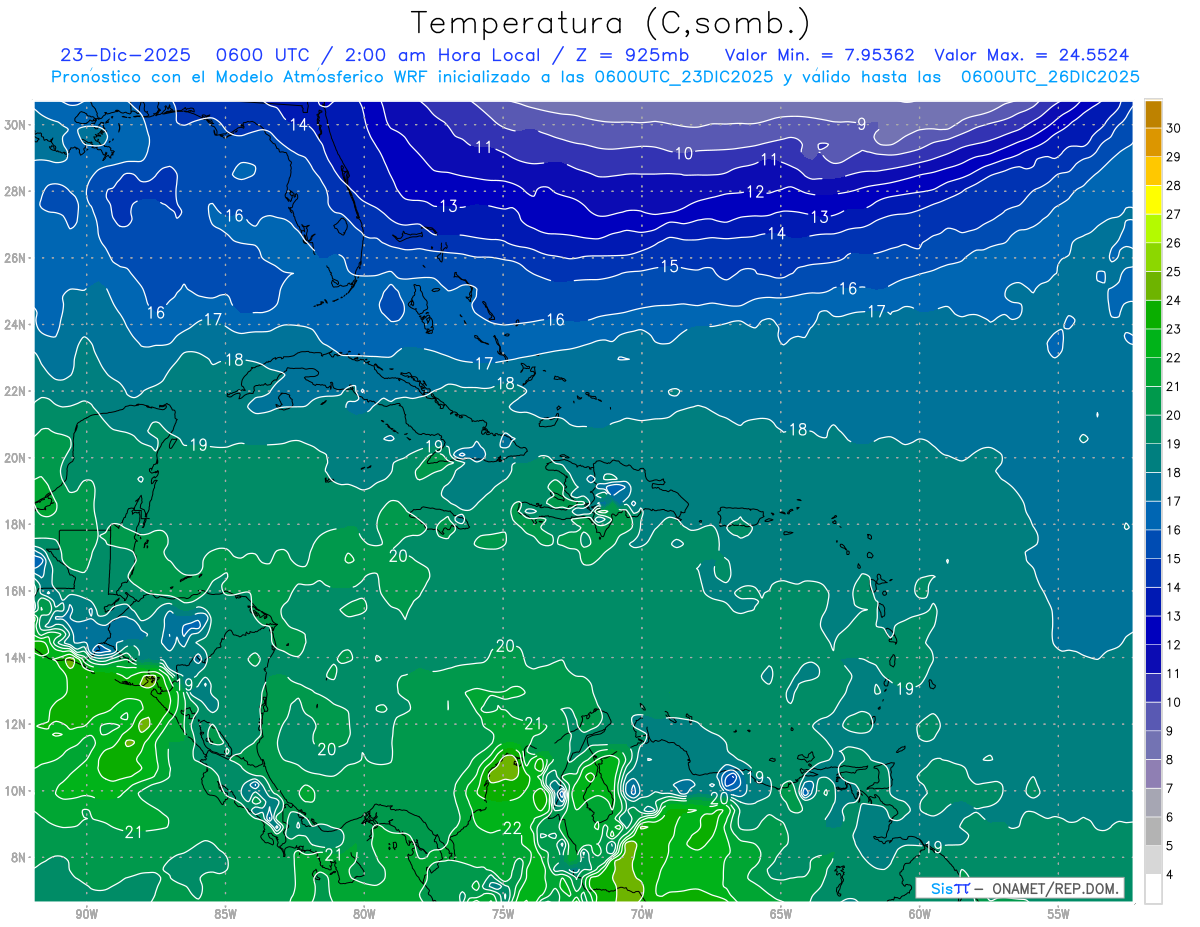Click the colorbar legend label '6'
The width and height of the screenshot is (1200, 927).
click(1170, 817)
